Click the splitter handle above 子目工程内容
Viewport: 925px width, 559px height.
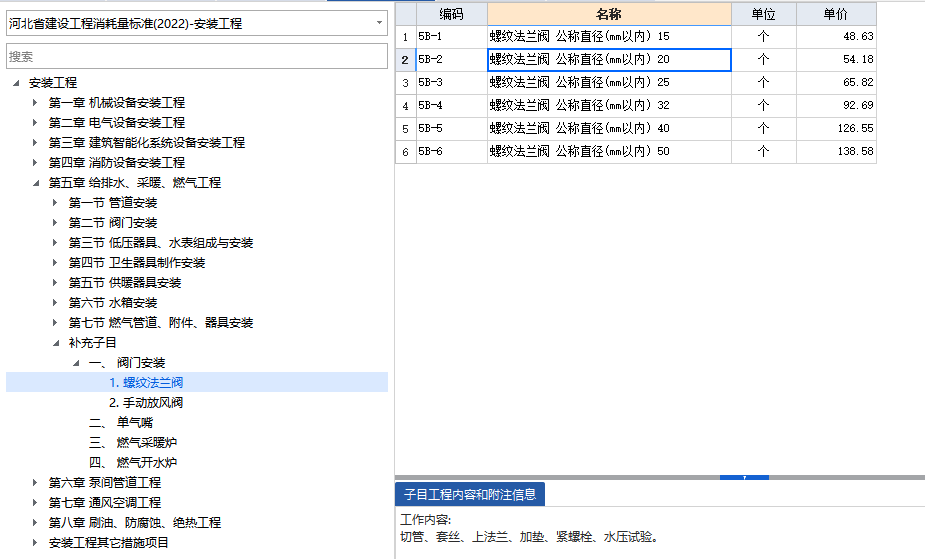tap(744, 478)
